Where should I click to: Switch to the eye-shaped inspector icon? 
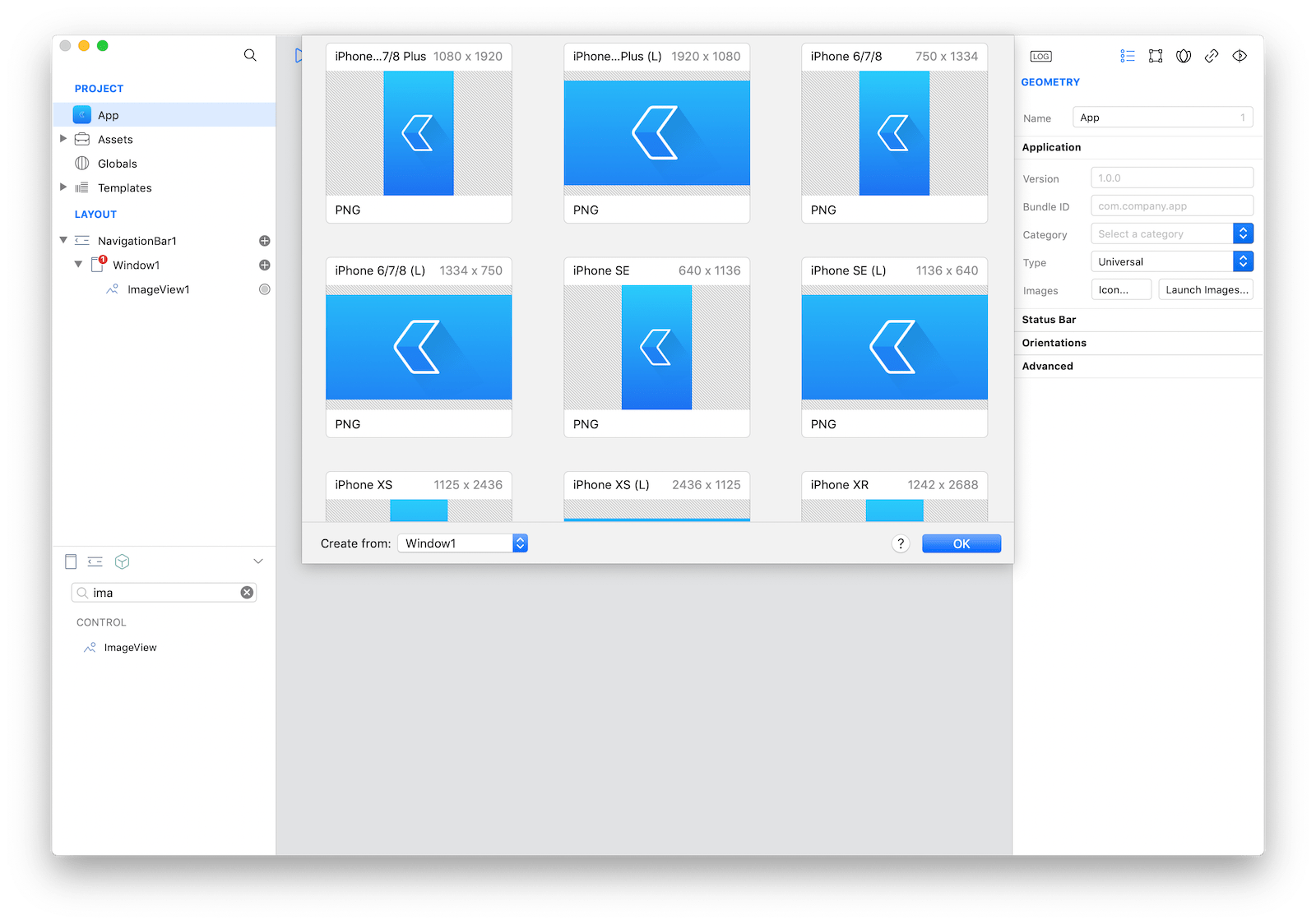coord(1240,56)
